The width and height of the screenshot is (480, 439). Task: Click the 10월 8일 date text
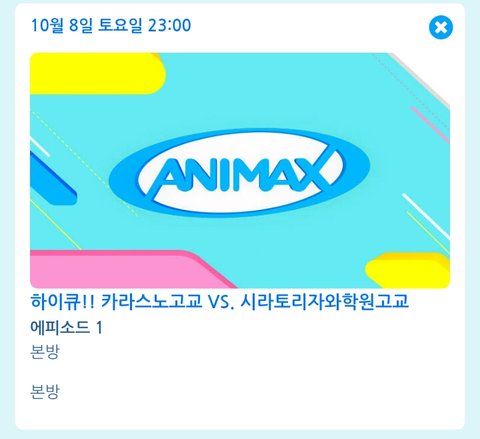[61, 25]
